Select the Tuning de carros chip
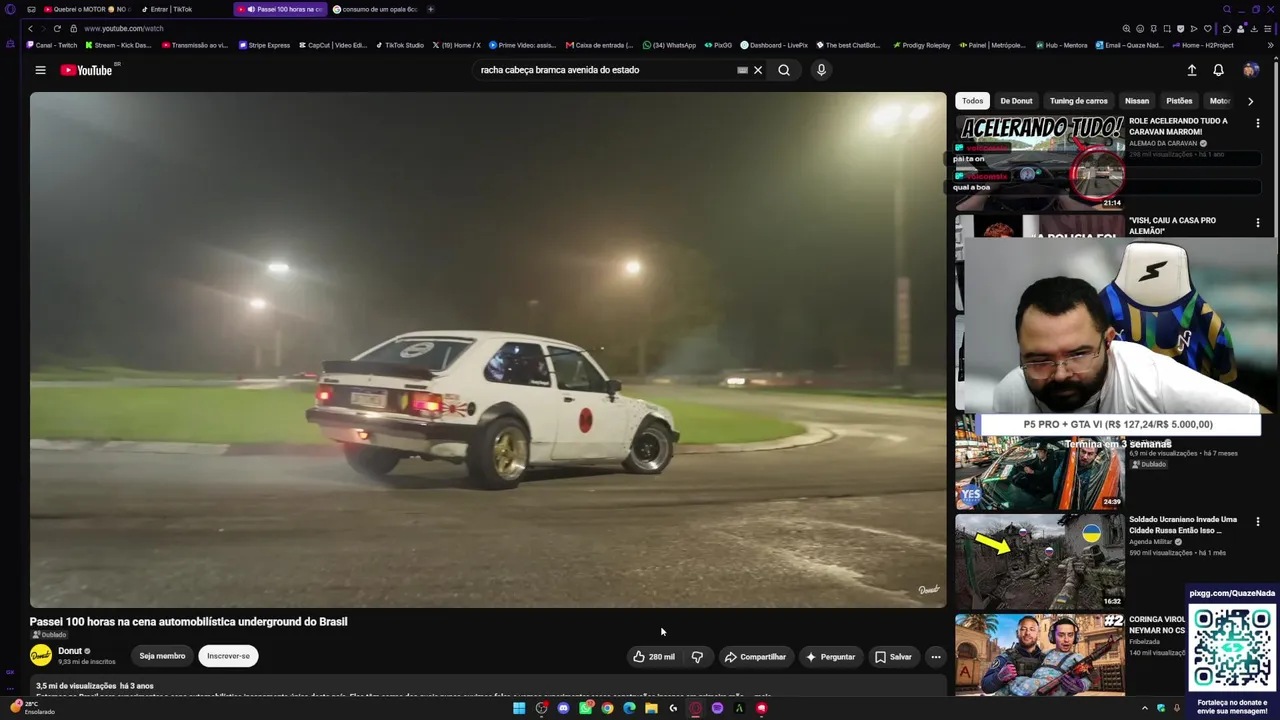This screenshot has width=1280, height=720. click(1079, 101)
